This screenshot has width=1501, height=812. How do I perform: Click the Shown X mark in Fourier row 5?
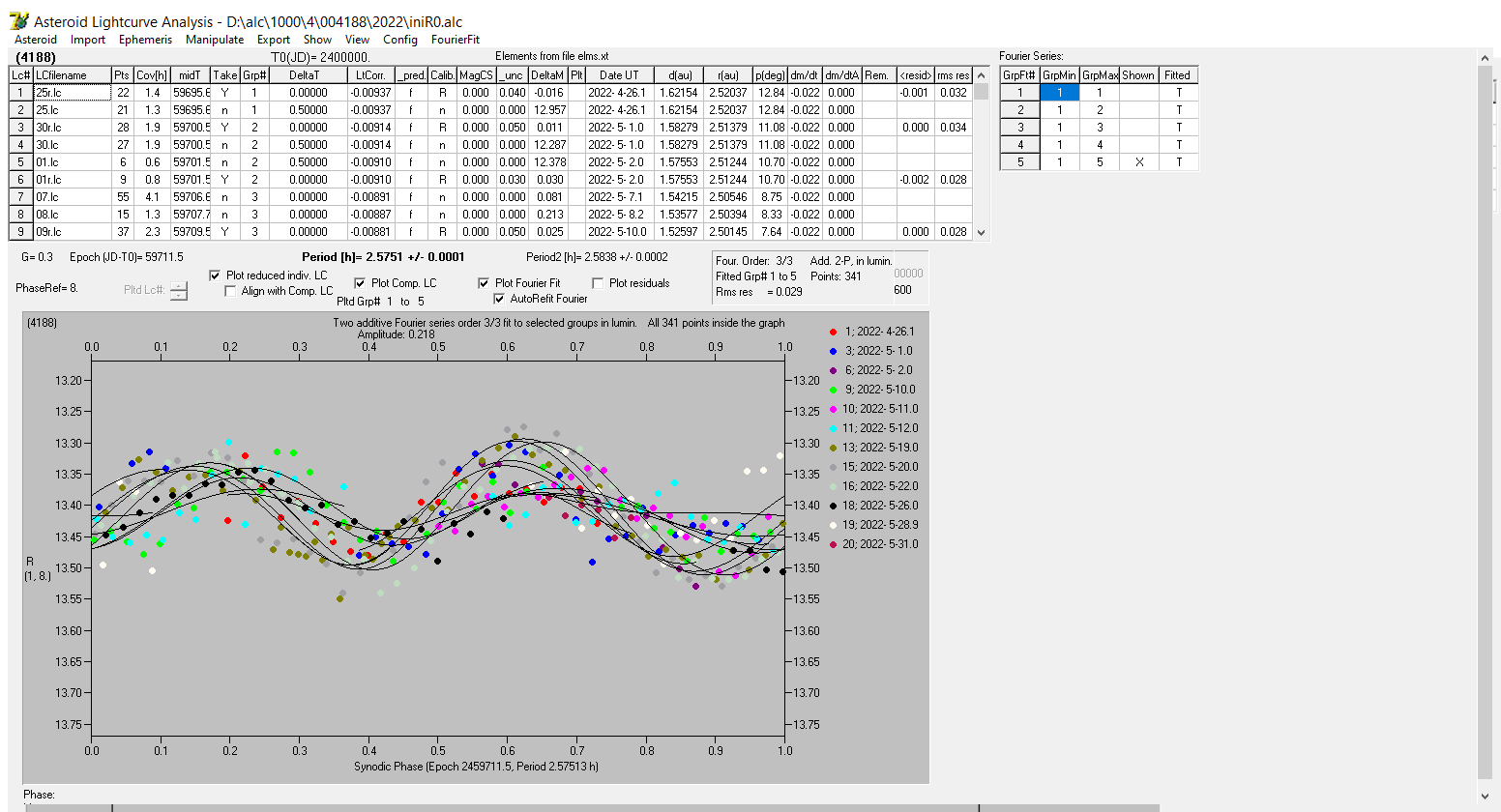(1138, 162)
